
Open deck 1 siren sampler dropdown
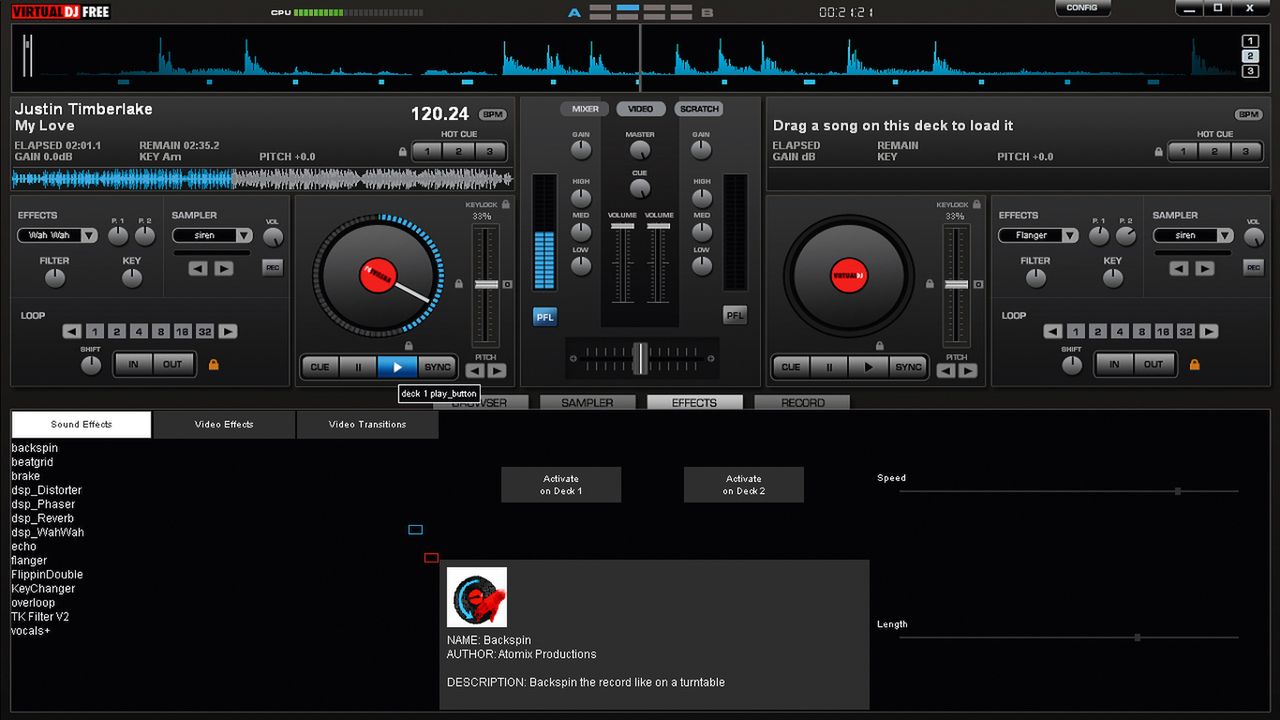click(213, 236)
